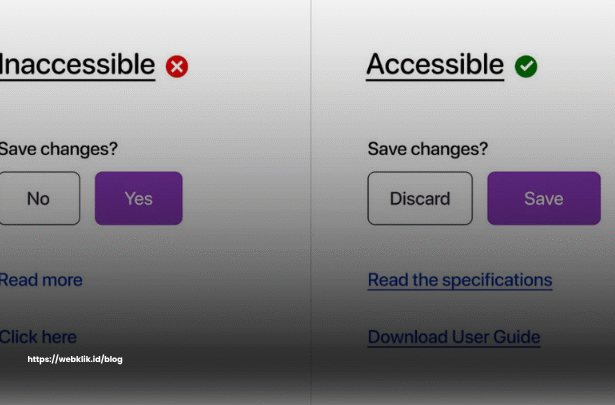Click the Inaccessible heading text
Viewport: 615px width, 405px height.
tap(77, 64)
